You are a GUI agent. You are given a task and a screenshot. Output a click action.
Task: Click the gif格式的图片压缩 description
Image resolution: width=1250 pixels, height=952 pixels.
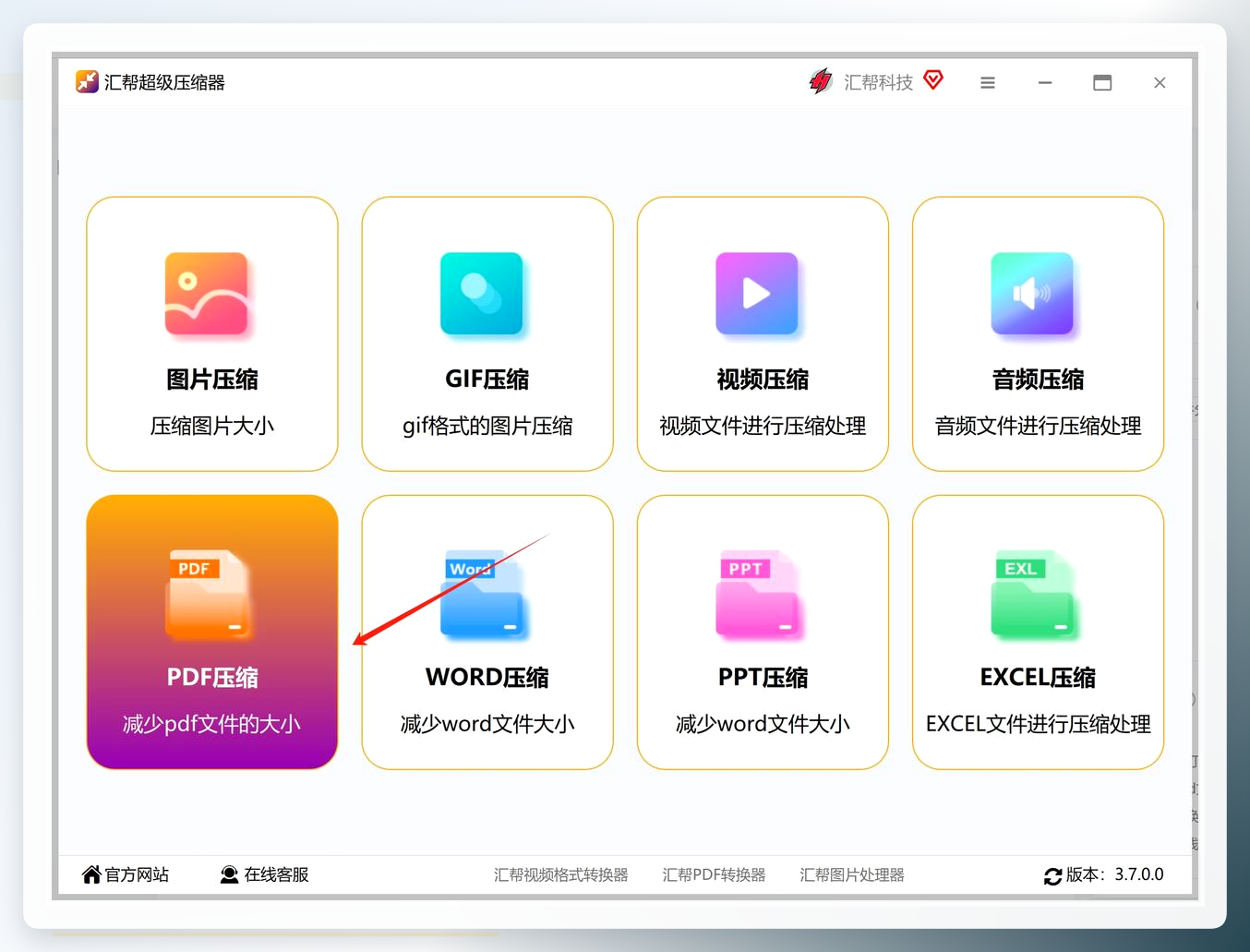pos(487,426)
